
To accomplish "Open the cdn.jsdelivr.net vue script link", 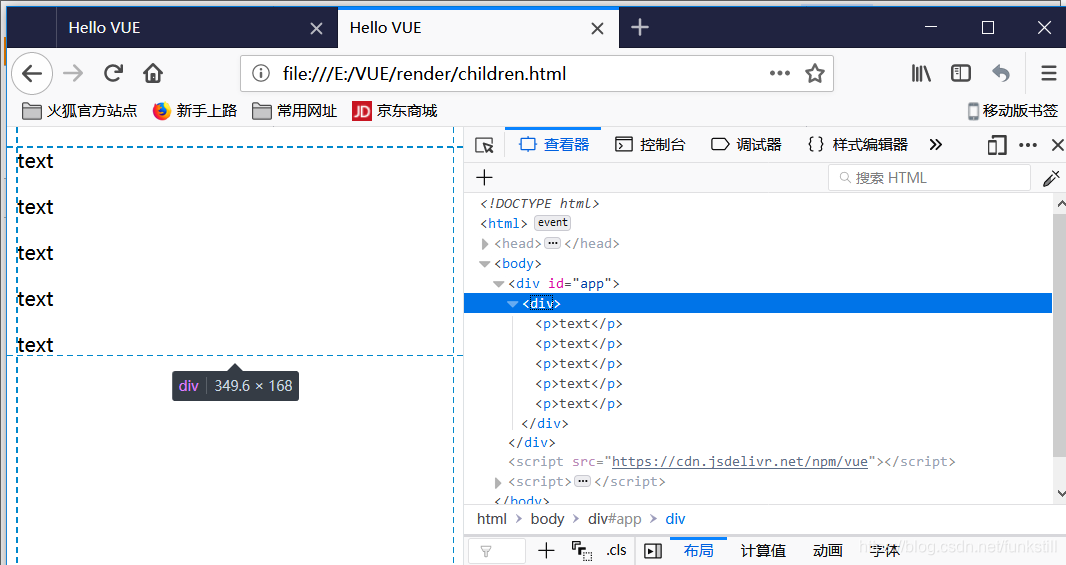I will (x=740, y=462).
